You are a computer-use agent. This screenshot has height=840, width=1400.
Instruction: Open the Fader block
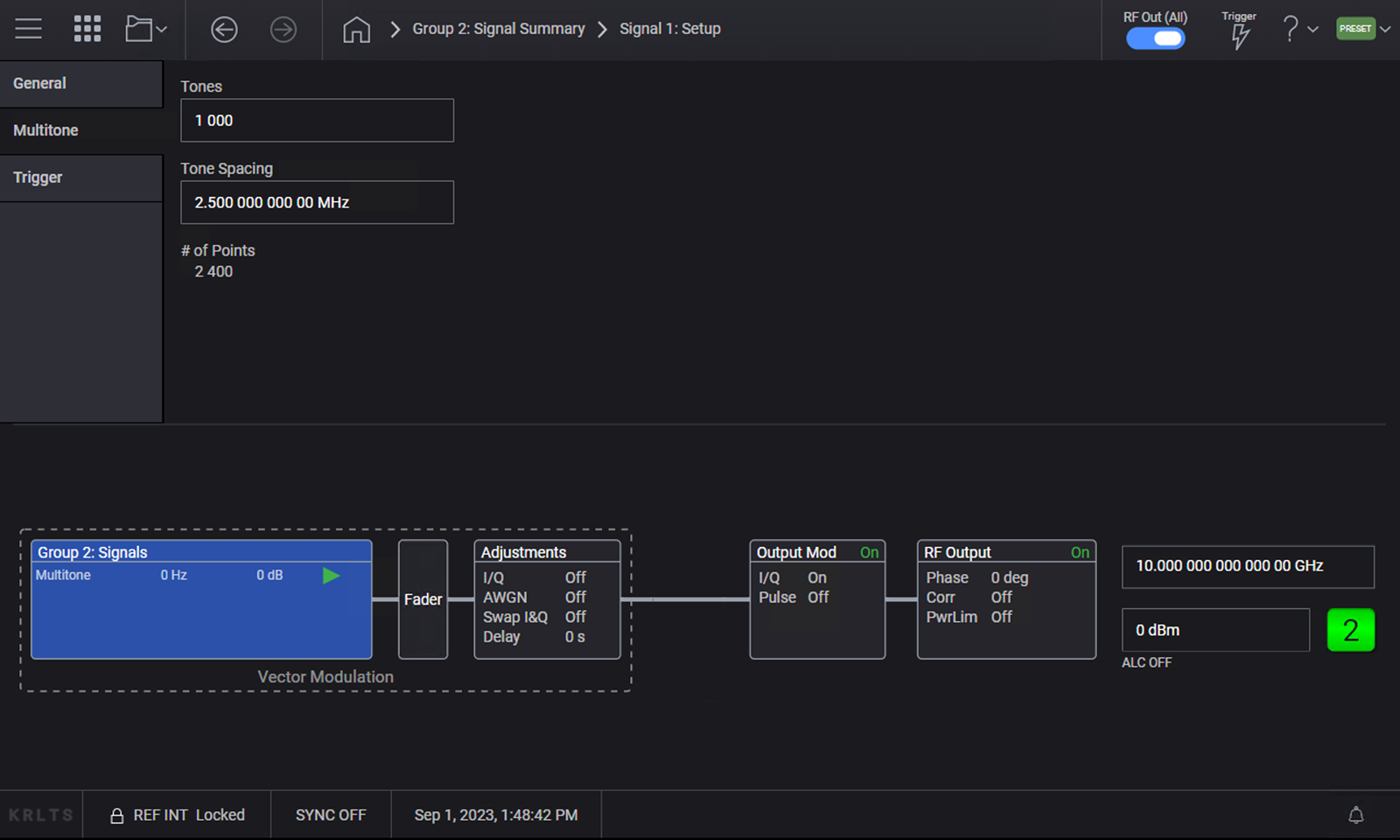tap(423, 599)
